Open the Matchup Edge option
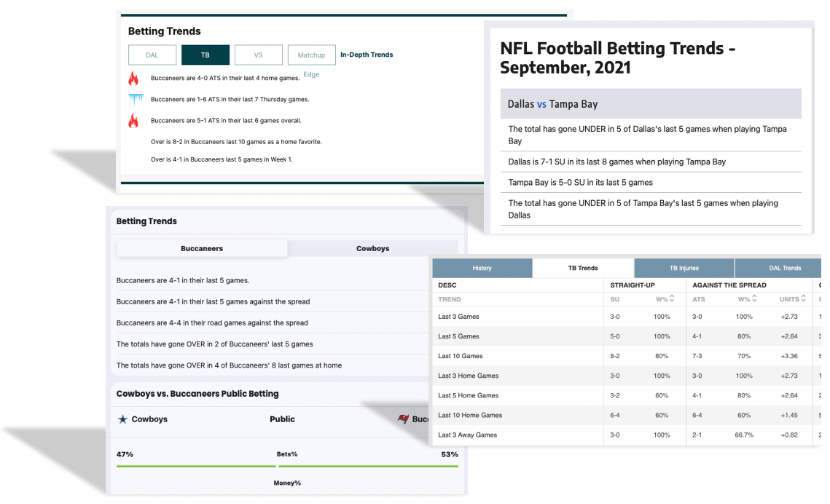Image resolution: width=830 pixels, height=504 pixels. [x=311, y=55]
